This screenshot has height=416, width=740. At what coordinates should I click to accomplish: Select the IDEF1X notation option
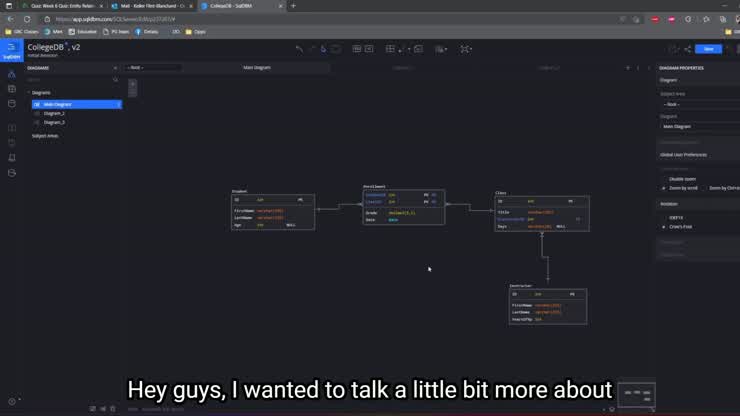click(x=664, y=217)
